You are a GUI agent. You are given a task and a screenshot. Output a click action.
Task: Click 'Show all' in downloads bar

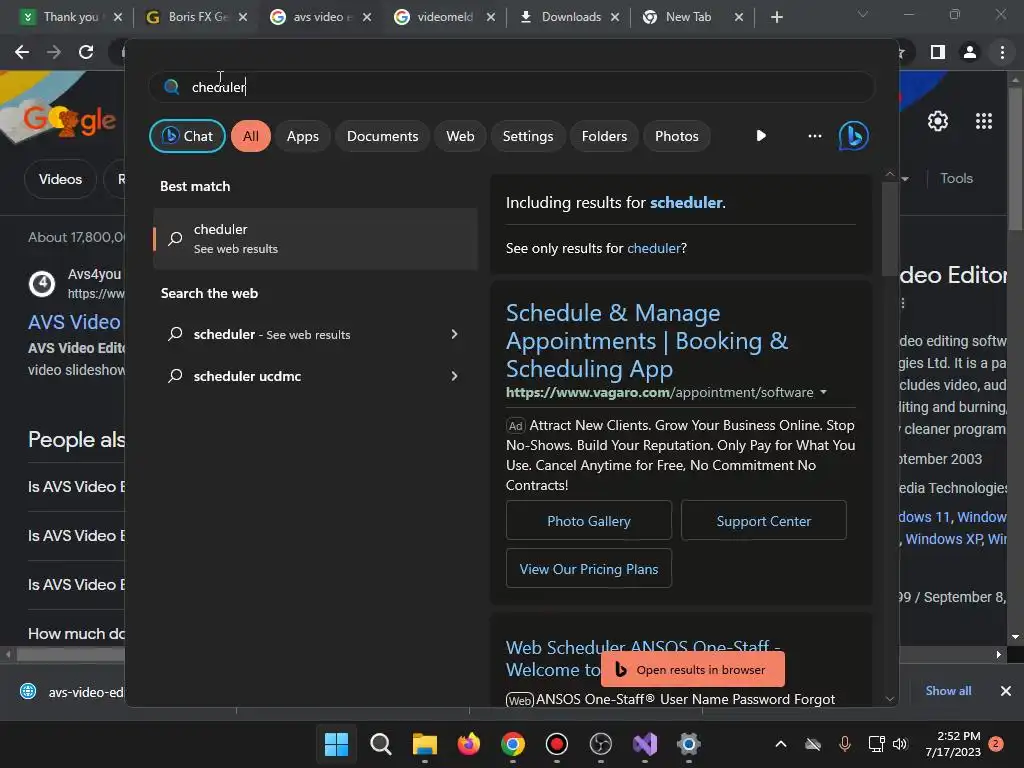pos(948,691)
